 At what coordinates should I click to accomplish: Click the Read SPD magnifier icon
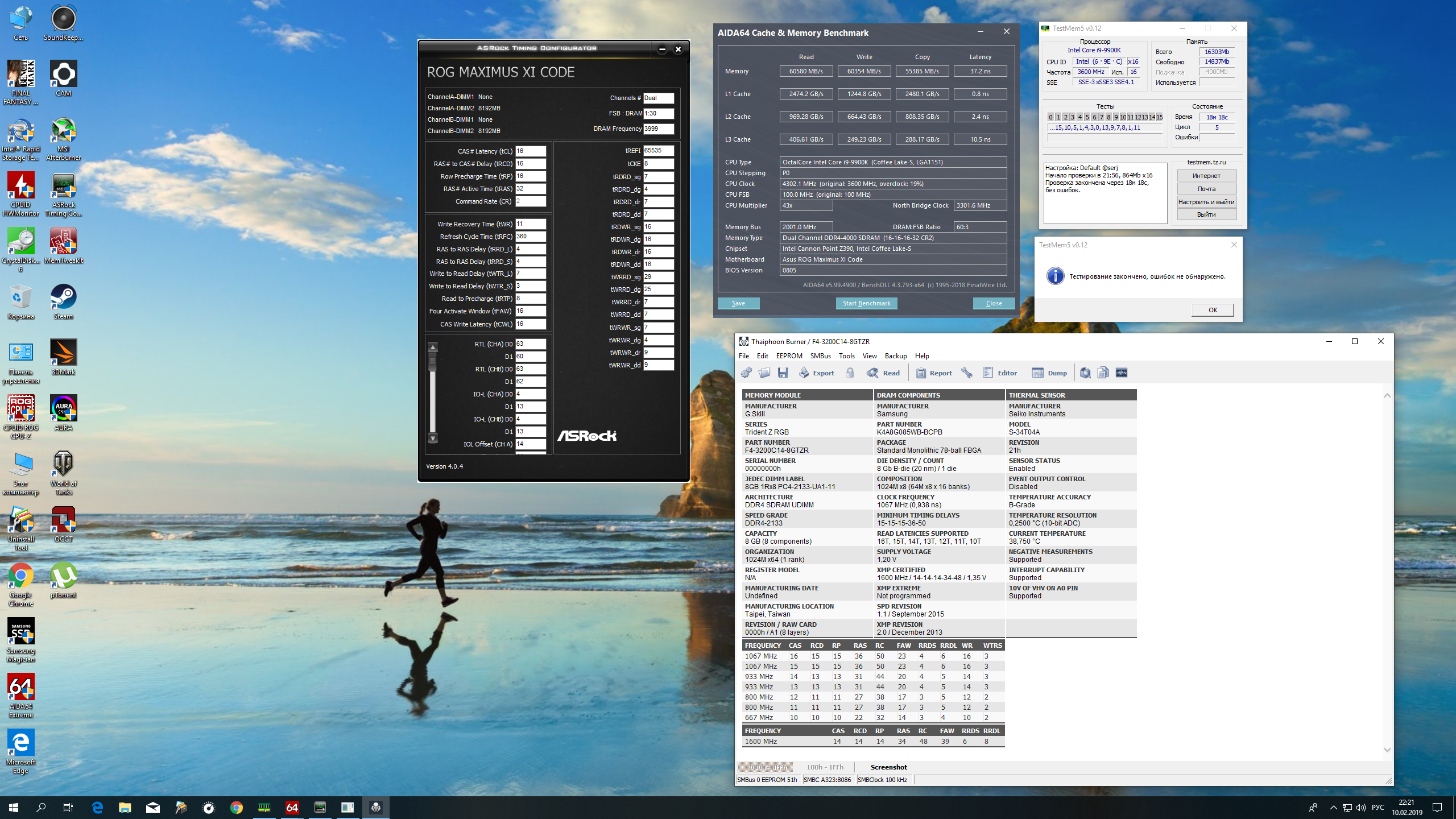(x=872, y=373)
